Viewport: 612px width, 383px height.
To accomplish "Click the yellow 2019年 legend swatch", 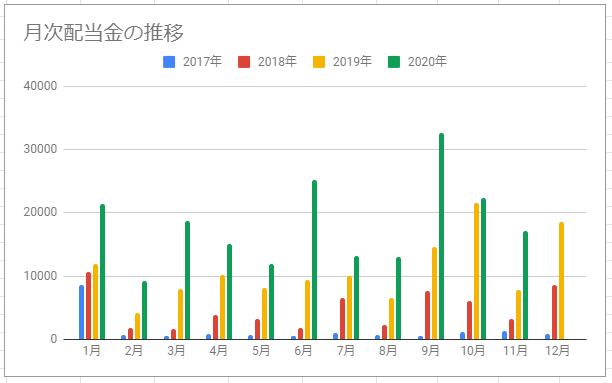I will tap(319, 62).
